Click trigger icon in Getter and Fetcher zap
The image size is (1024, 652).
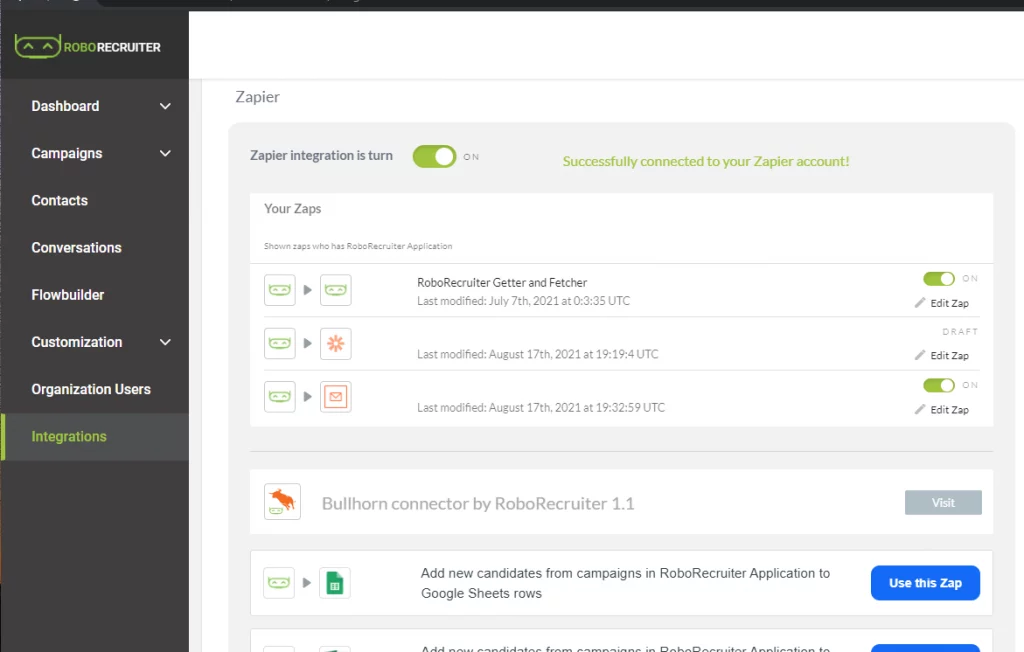(x=280, y=290)
